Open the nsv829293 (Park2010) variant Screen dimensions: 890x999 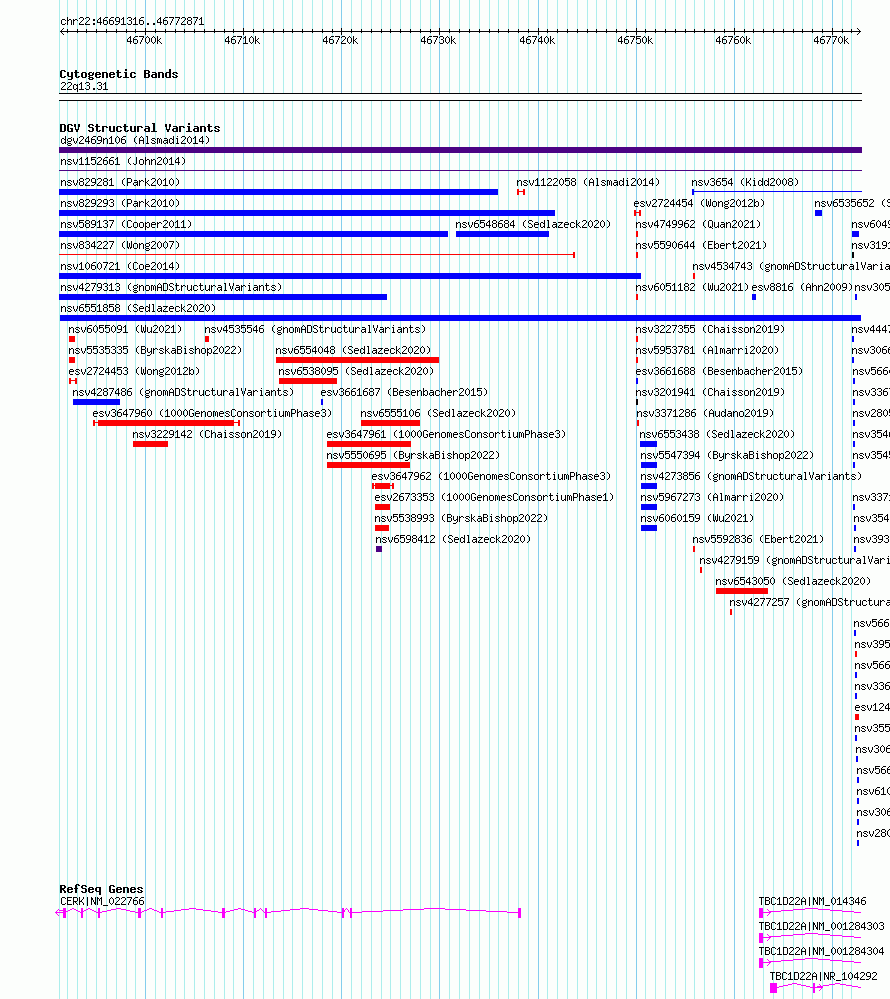click(x=120, y=203)
